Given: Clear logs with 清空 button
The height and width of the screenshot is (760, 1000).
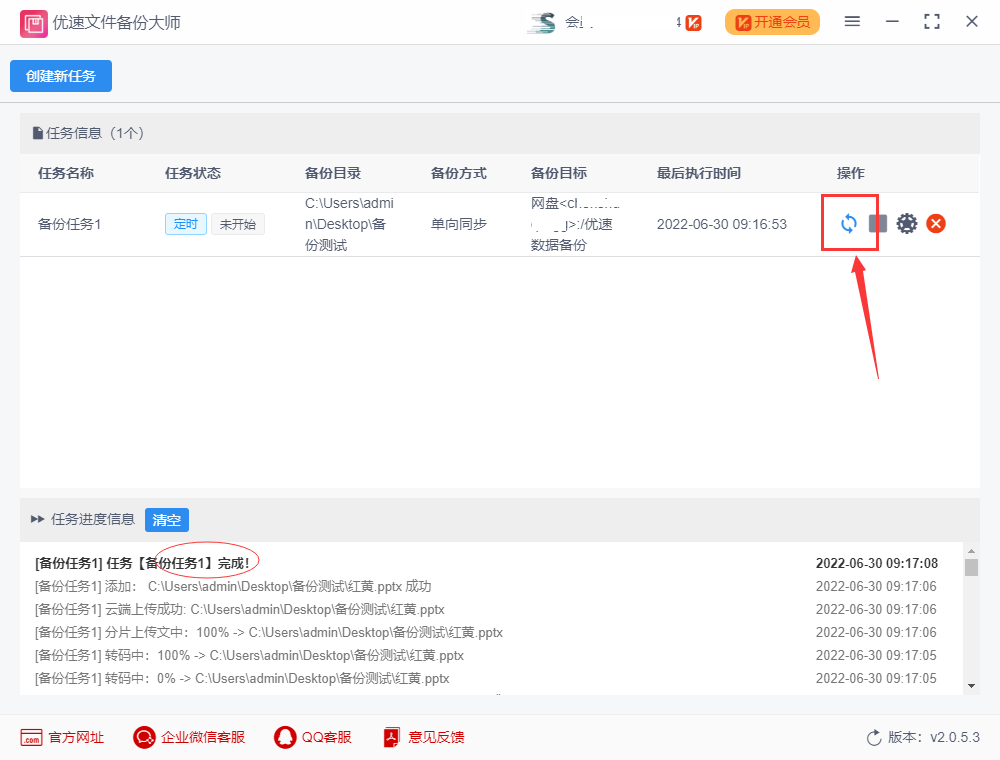Looking at the screenshot, I should coord(166,519).
